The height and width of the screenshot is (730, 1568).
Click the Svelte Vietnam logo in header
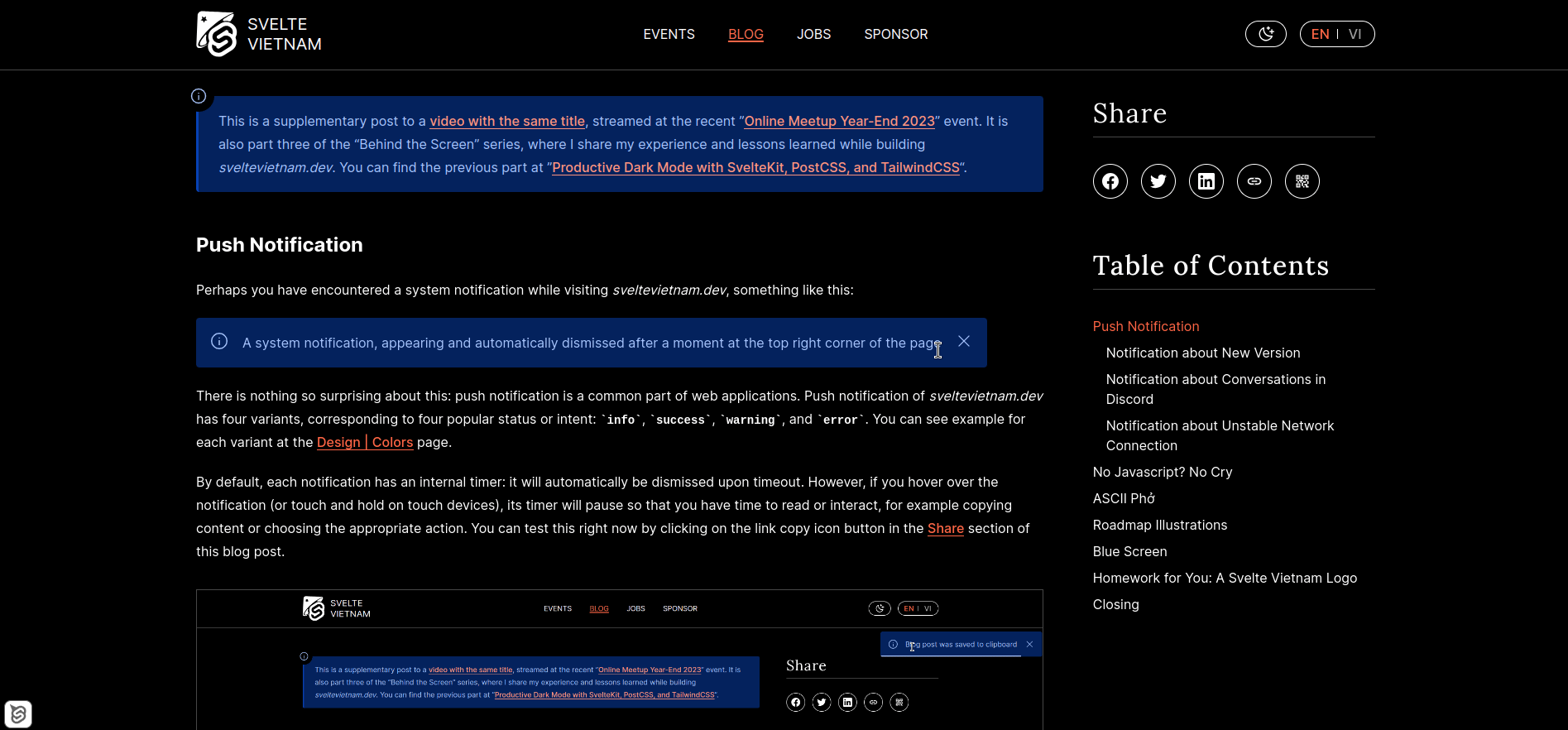click(259, 34)
